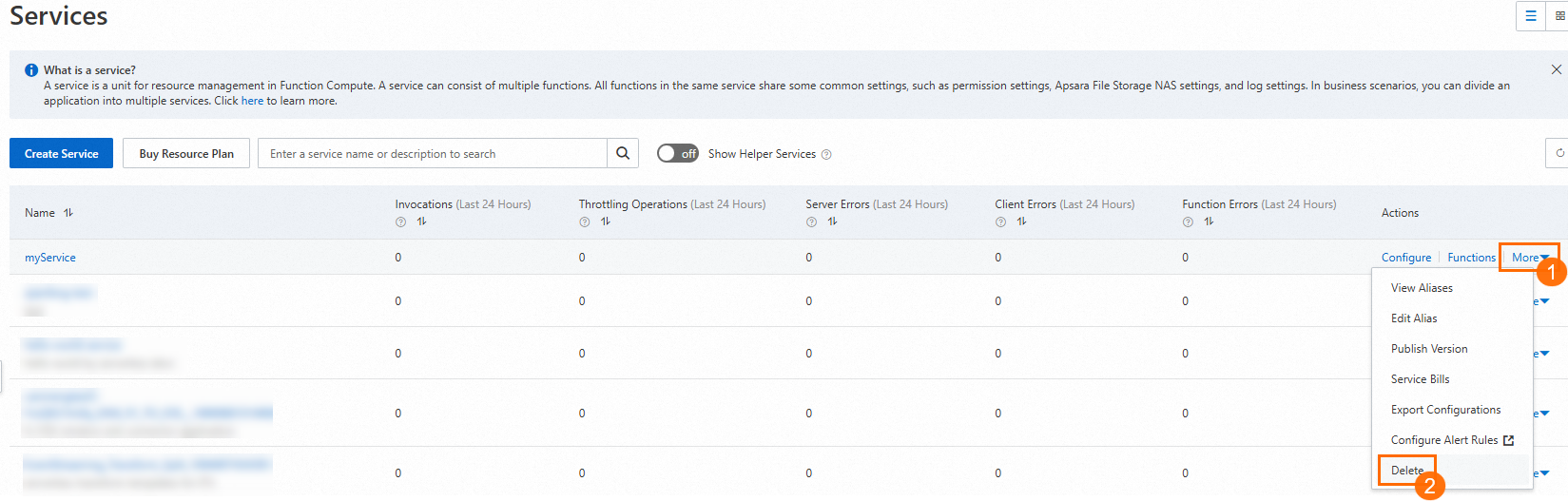Viewport: 1568px width, 501px height.
Task: Sort by Throttling Operations column
Action: tap(606, 222)
